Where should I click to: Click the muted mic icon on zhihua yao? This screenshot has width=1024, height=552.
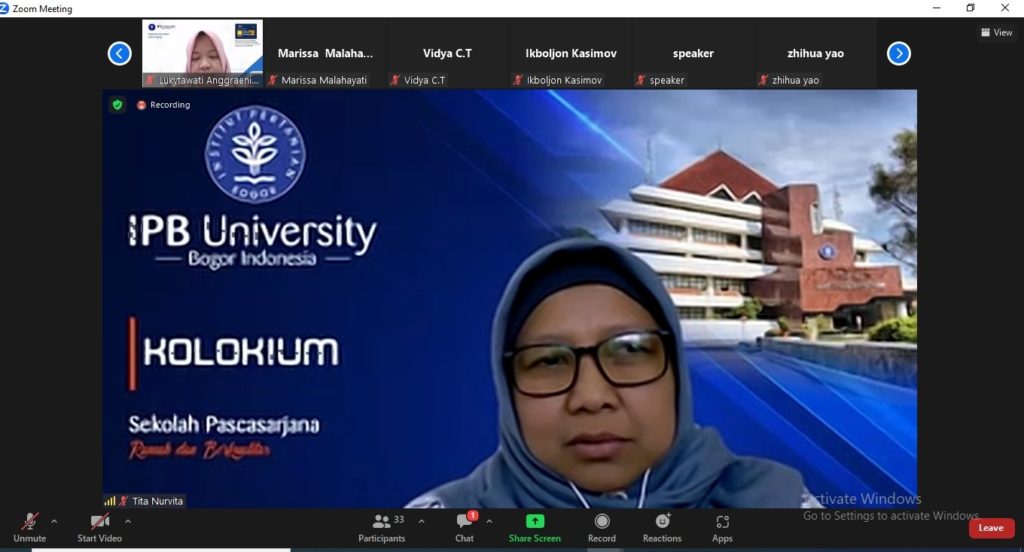coord(763,80)
